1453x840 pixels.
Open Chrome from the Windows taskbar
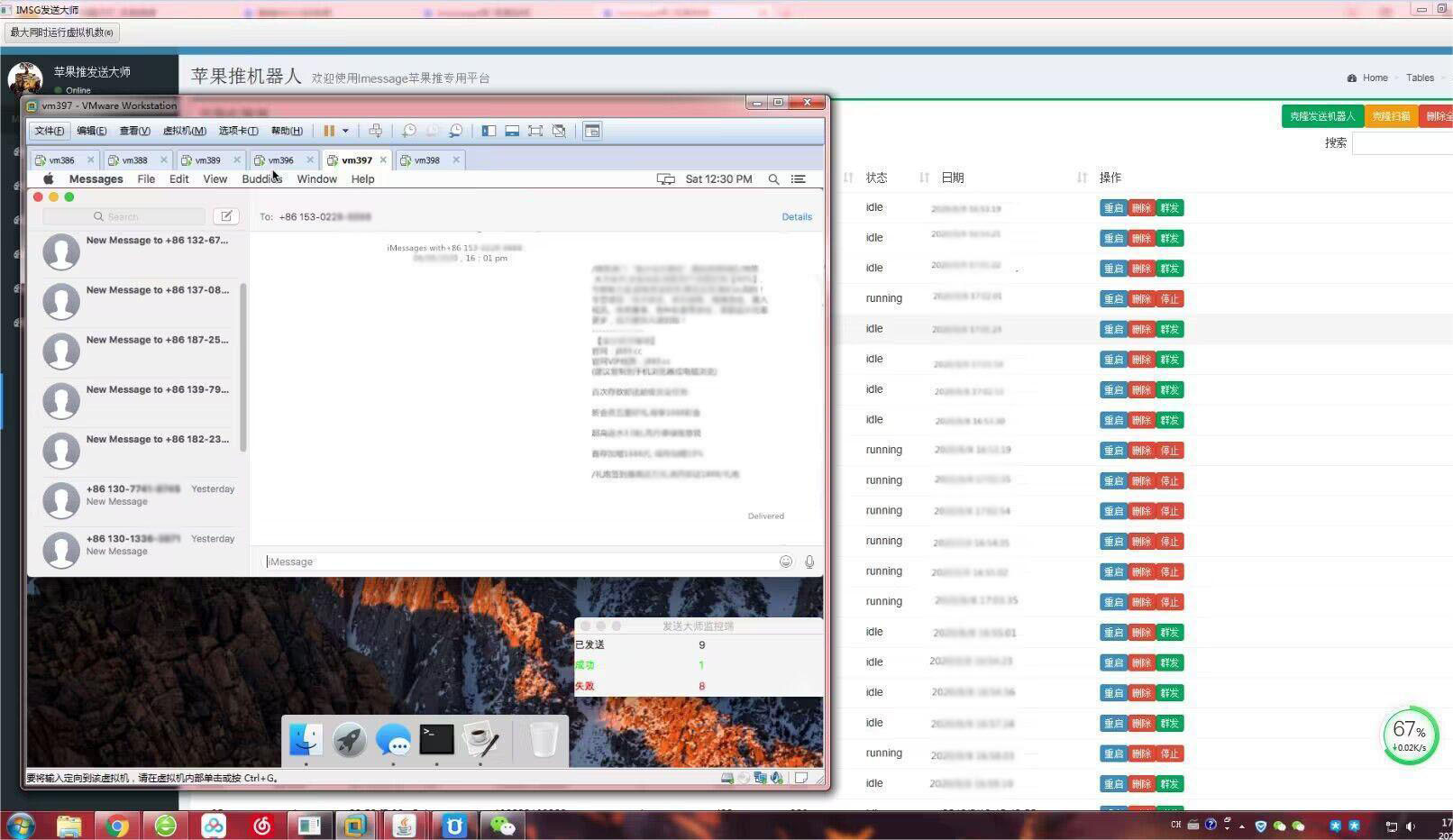[117, 826]
